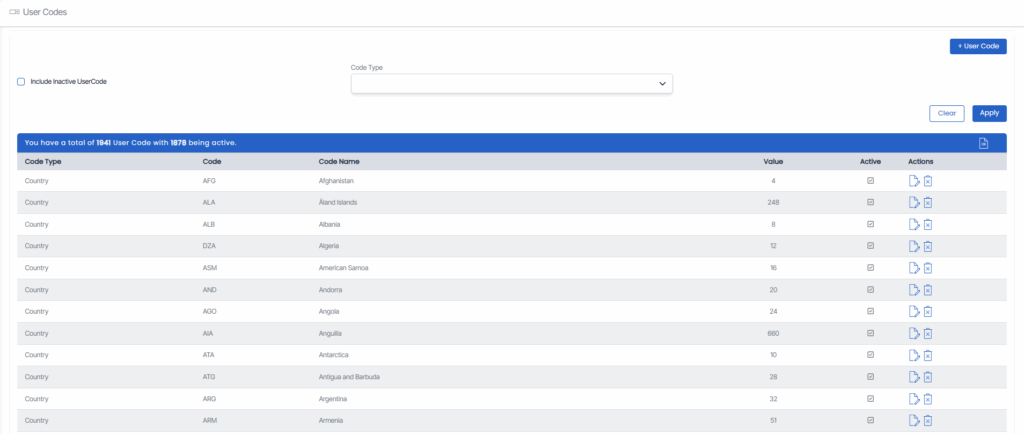Screen dimensions: 1024x434
Task: Toggle Active checkbox for Åland Islands
Action: (871, 202)
